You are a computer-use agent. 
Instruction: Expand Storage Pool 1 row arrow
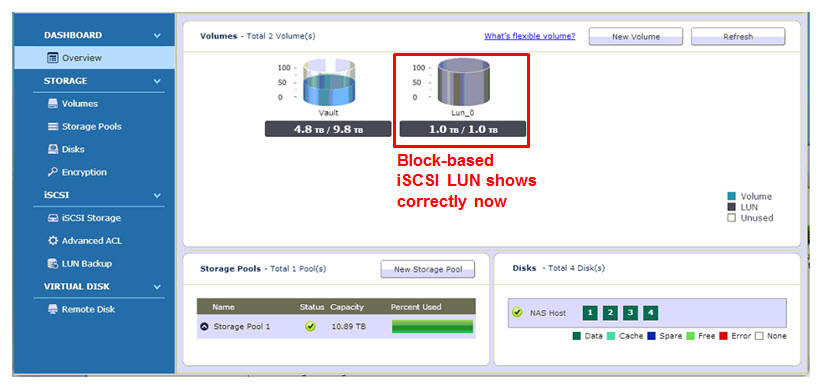[204, 327]
